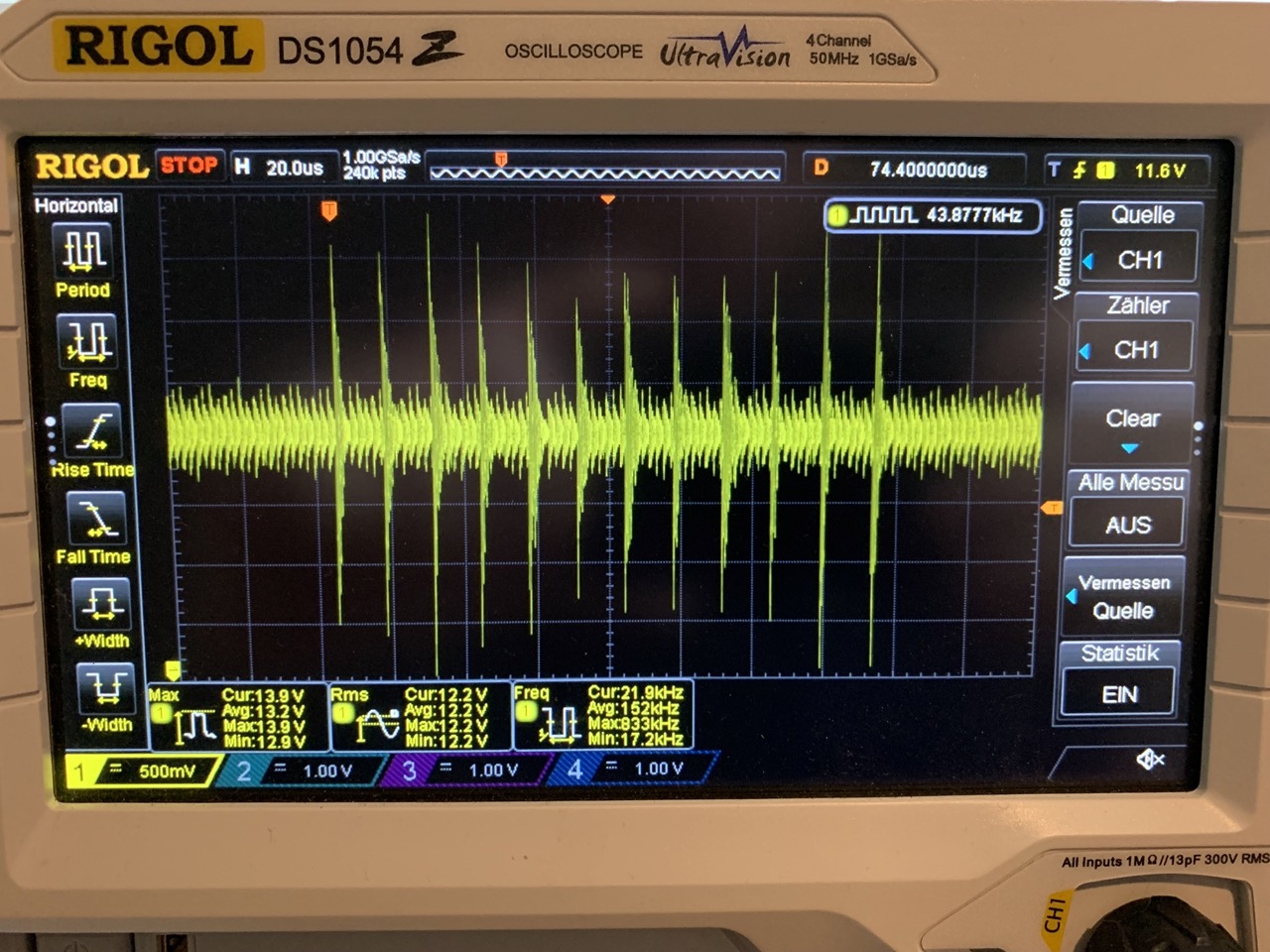The image size is (1270, 952).
Task: Select the Period measurement icon
Action: (x=84, y=252)
